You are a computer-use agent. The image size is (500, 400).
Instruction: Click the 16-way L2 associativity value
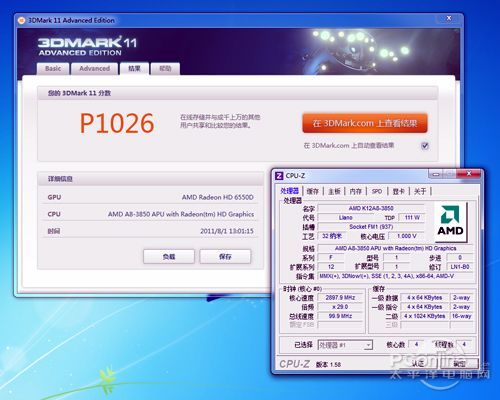point(461,316)
